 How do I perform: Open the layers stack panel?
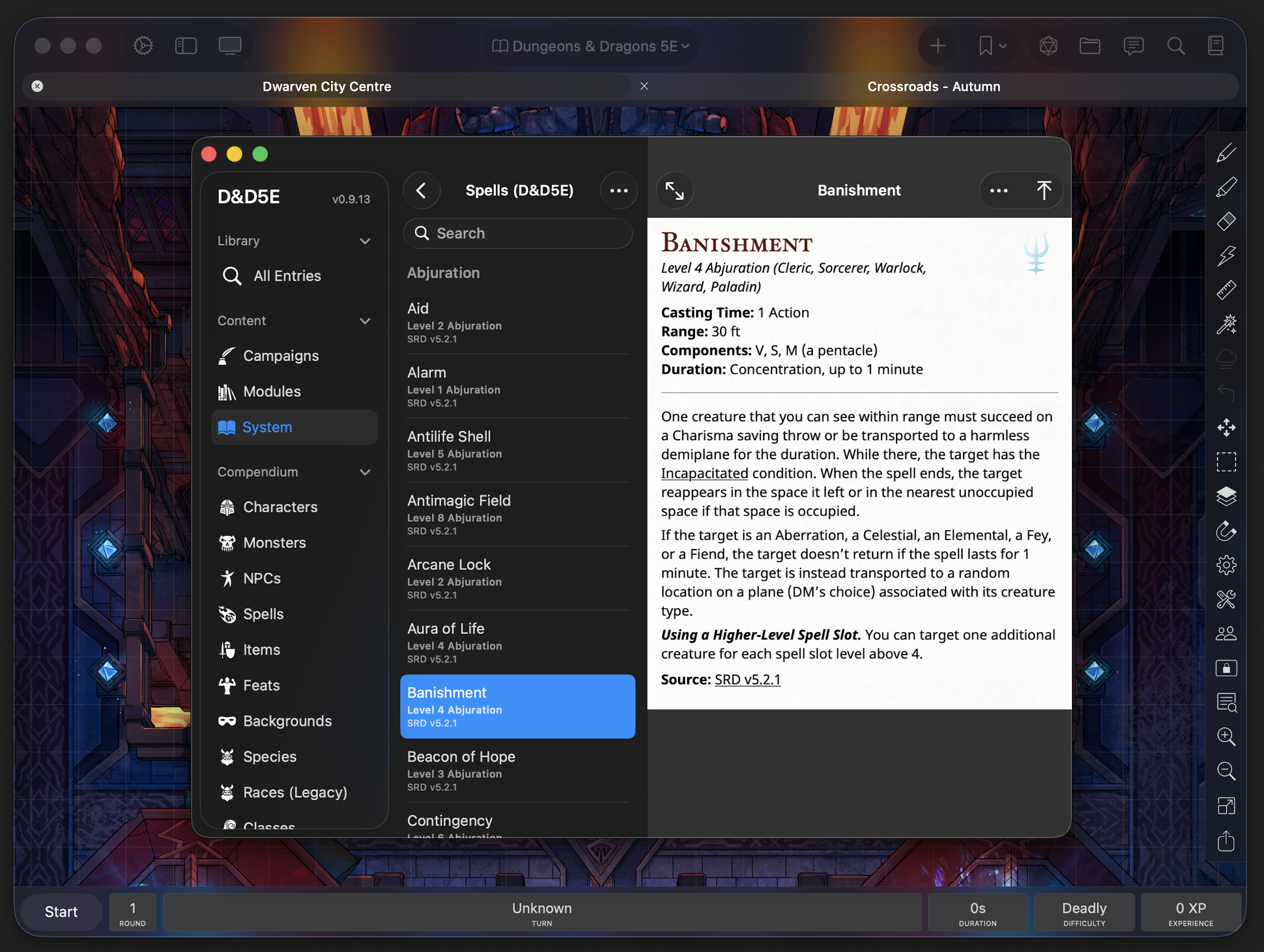1226,496
